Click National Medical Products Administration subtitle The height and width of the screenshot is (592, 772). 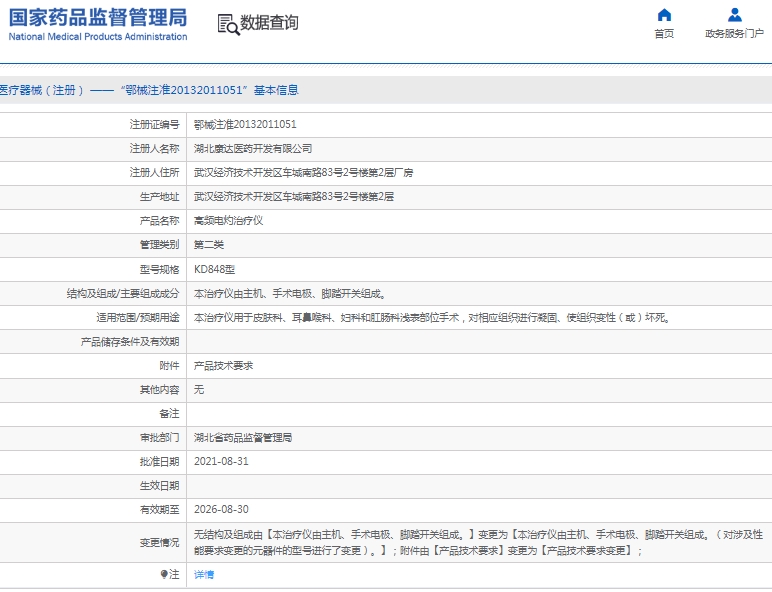pyautogui.click(x=98, y=36)
